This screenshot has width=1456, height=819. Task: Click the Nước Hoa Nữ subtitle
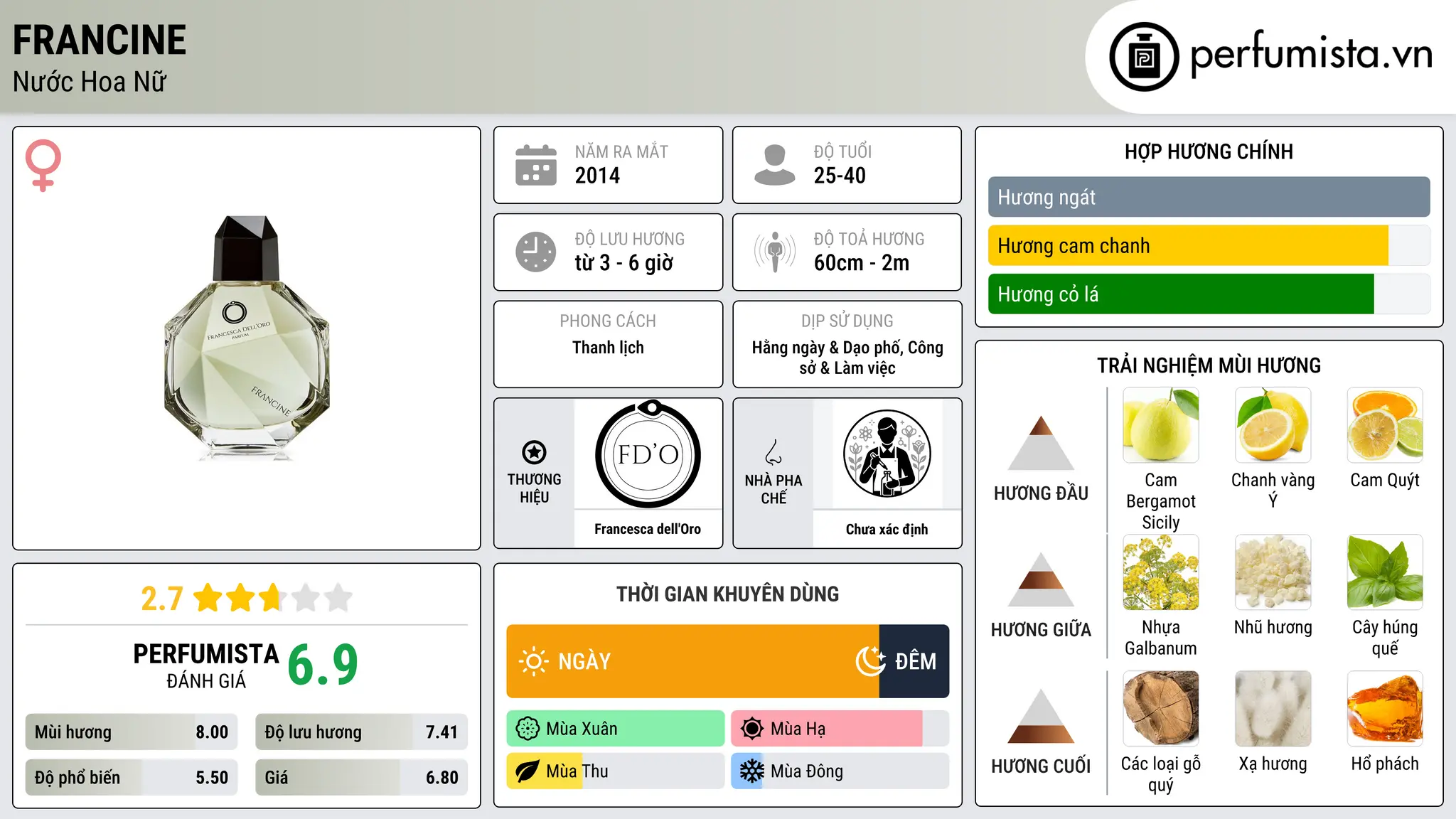[90, 82]
